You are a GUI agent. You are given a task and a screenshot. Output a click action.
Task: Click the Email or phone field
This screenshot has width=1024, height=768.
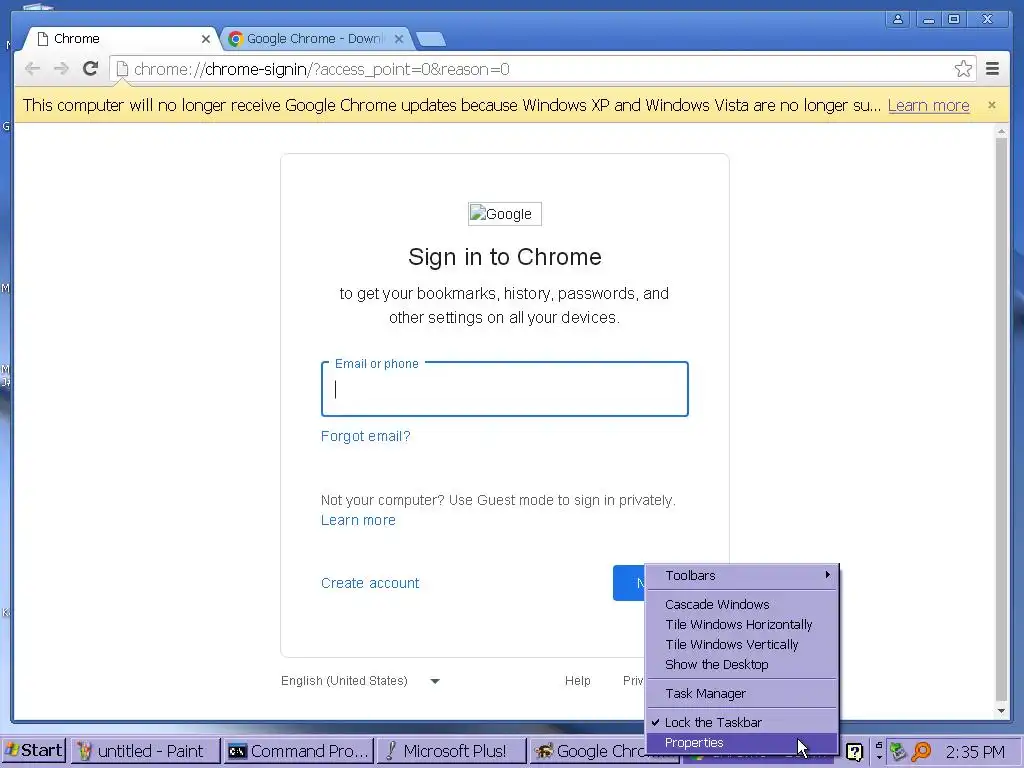pyautogui.click(x=505, y=389)
